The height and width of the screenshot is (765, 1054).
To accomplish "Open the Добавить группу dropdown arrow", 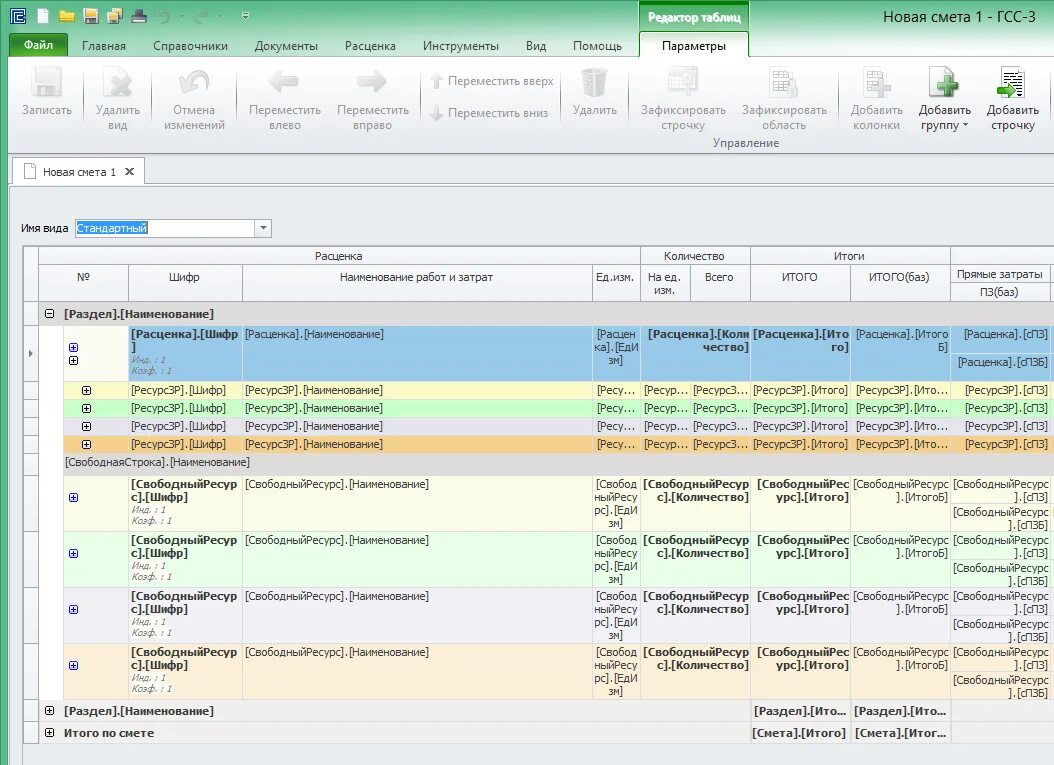I will tap(965, 126).
